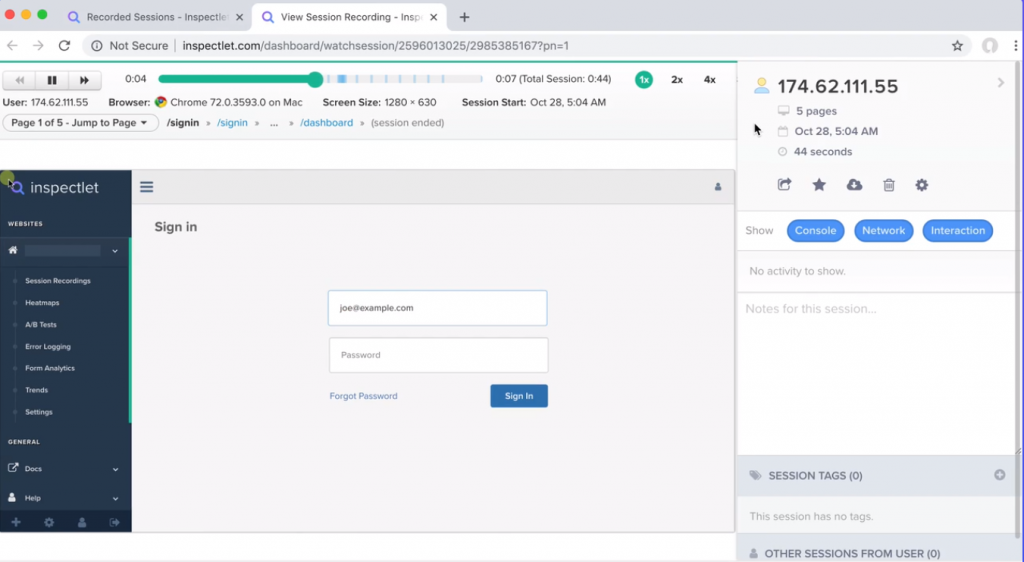Image resolution: width=1024 pixels, height=562 pixels.
Task: Toggle the Console filter pill
Action: [x=815, y=230]
